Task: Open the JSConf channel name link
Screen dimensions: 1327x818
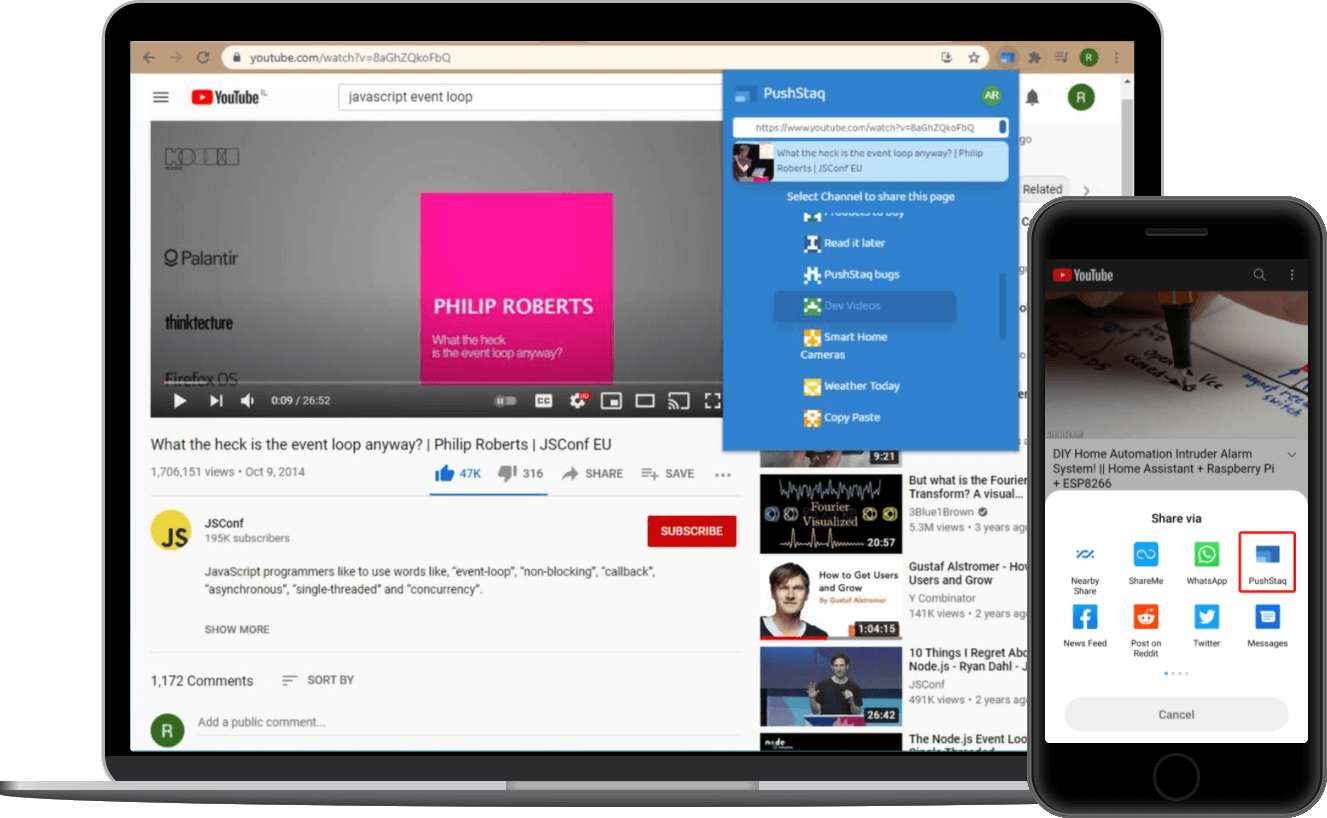Action: coord(224,523)
